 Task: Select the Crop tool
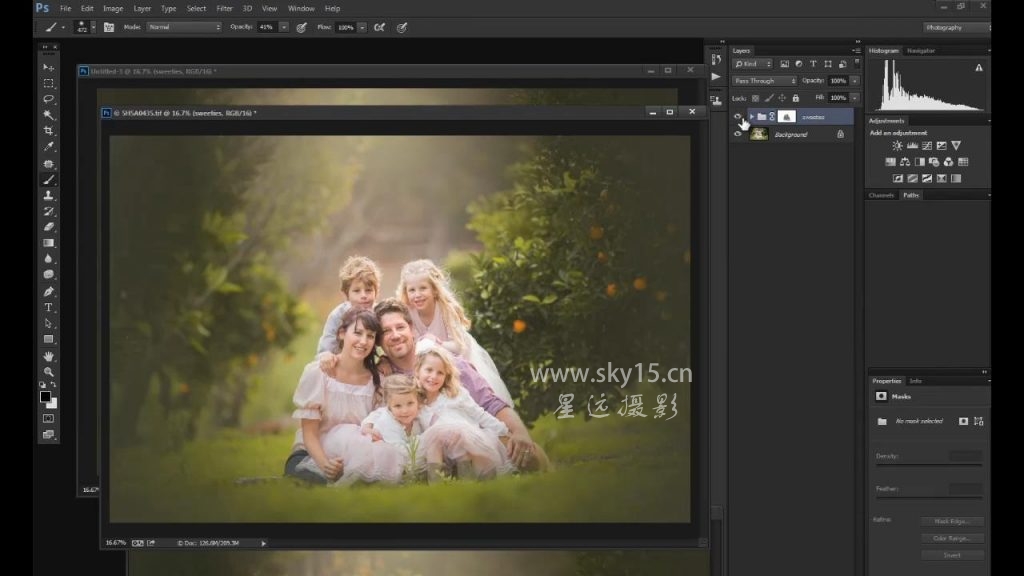tap(48, 131)
